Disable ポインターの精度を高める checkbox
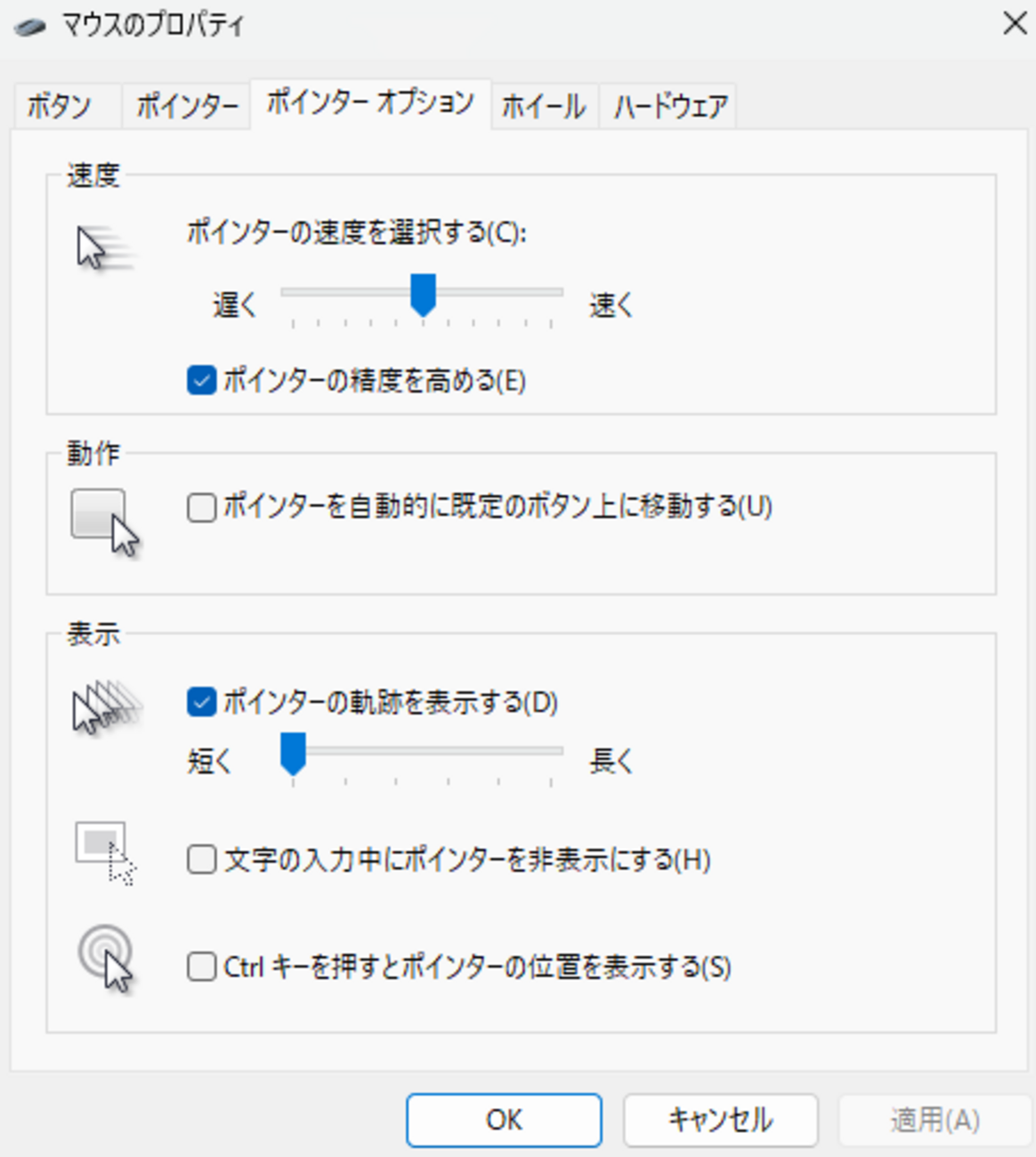 pyautogui.click(x=202, y=381)
